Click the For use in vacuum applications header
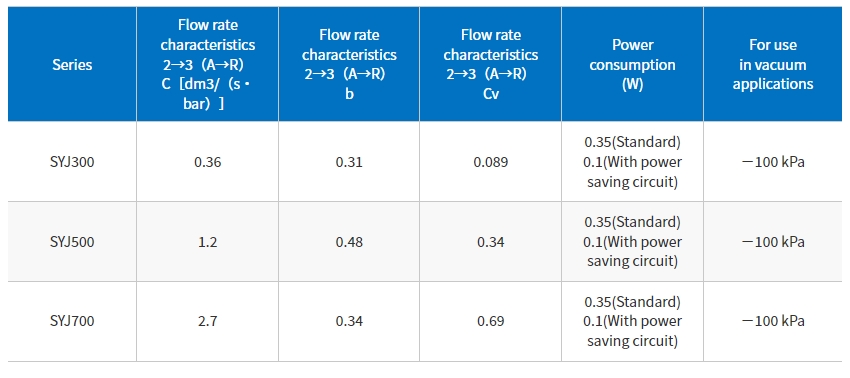This screenshot has width=850, height=378. (x=773, y=65)
